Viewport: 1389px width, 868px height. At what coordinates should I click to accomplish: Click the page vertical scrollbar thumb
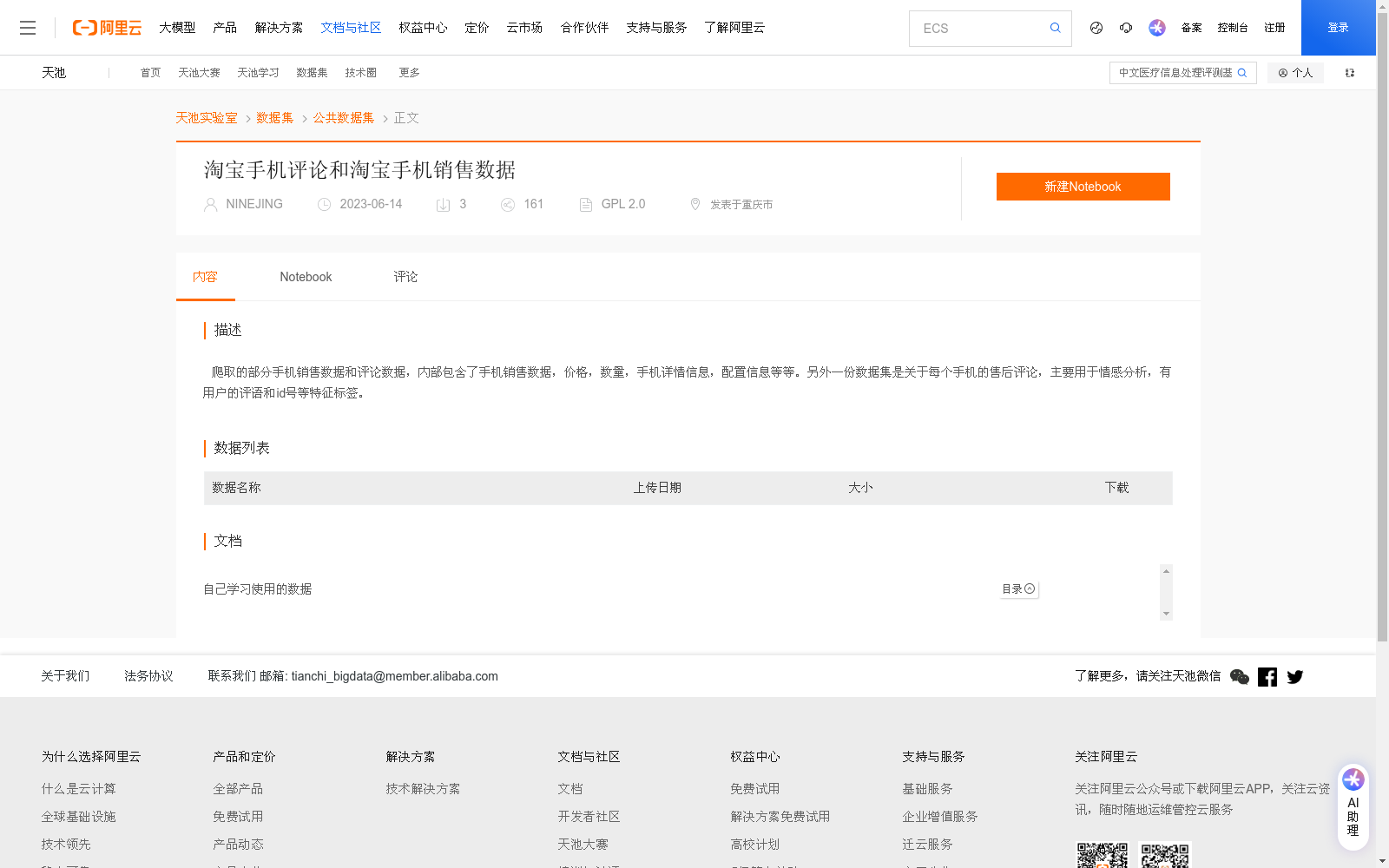[1382, 327]
